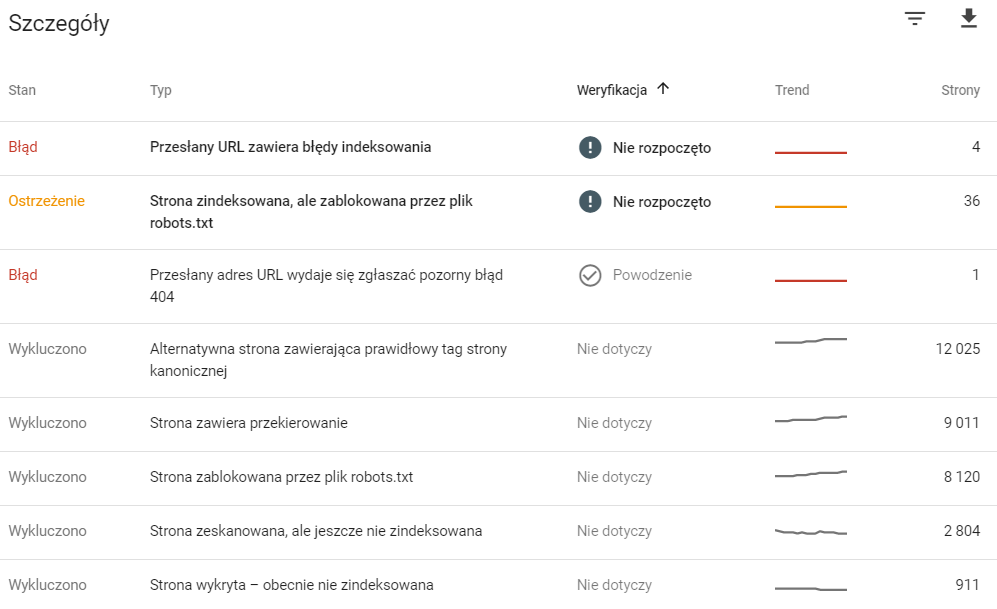Viewport: 997px width, 609px height.
Task: Sort by the Strony column header
Action: point(961,90)
